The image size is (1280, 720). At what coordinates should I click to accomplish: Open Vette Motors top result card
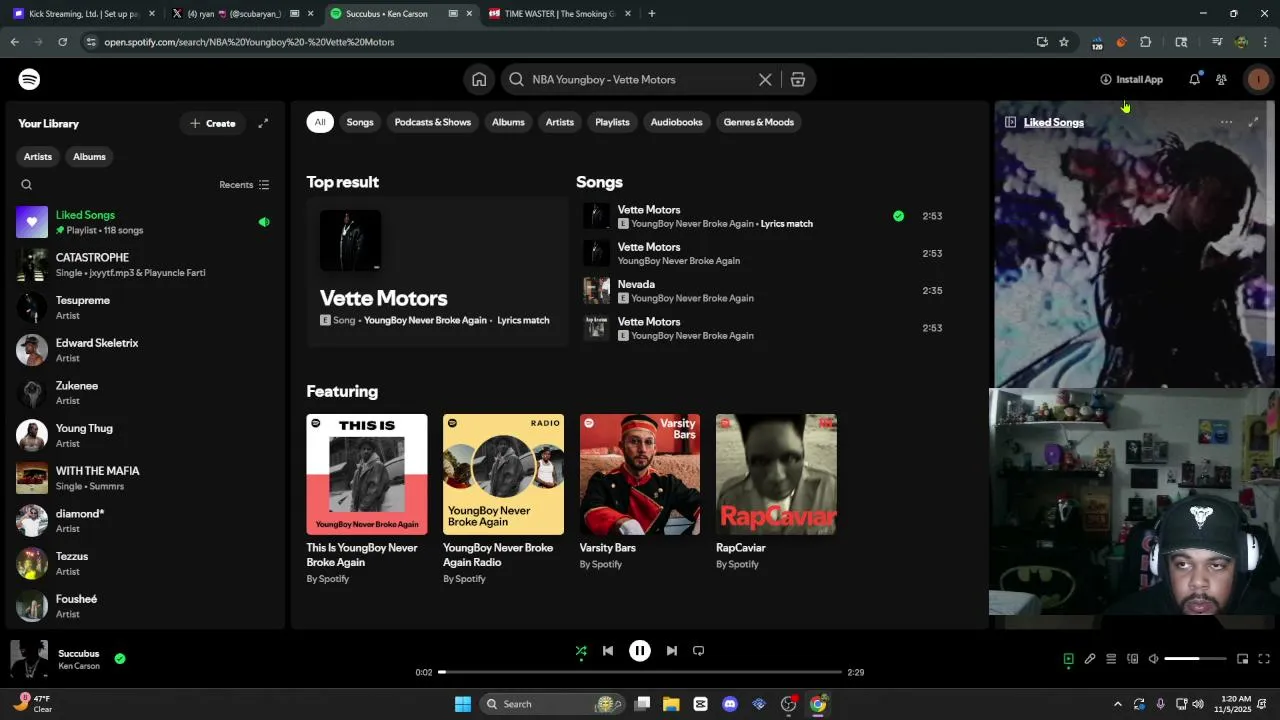(x=437, y=271)
